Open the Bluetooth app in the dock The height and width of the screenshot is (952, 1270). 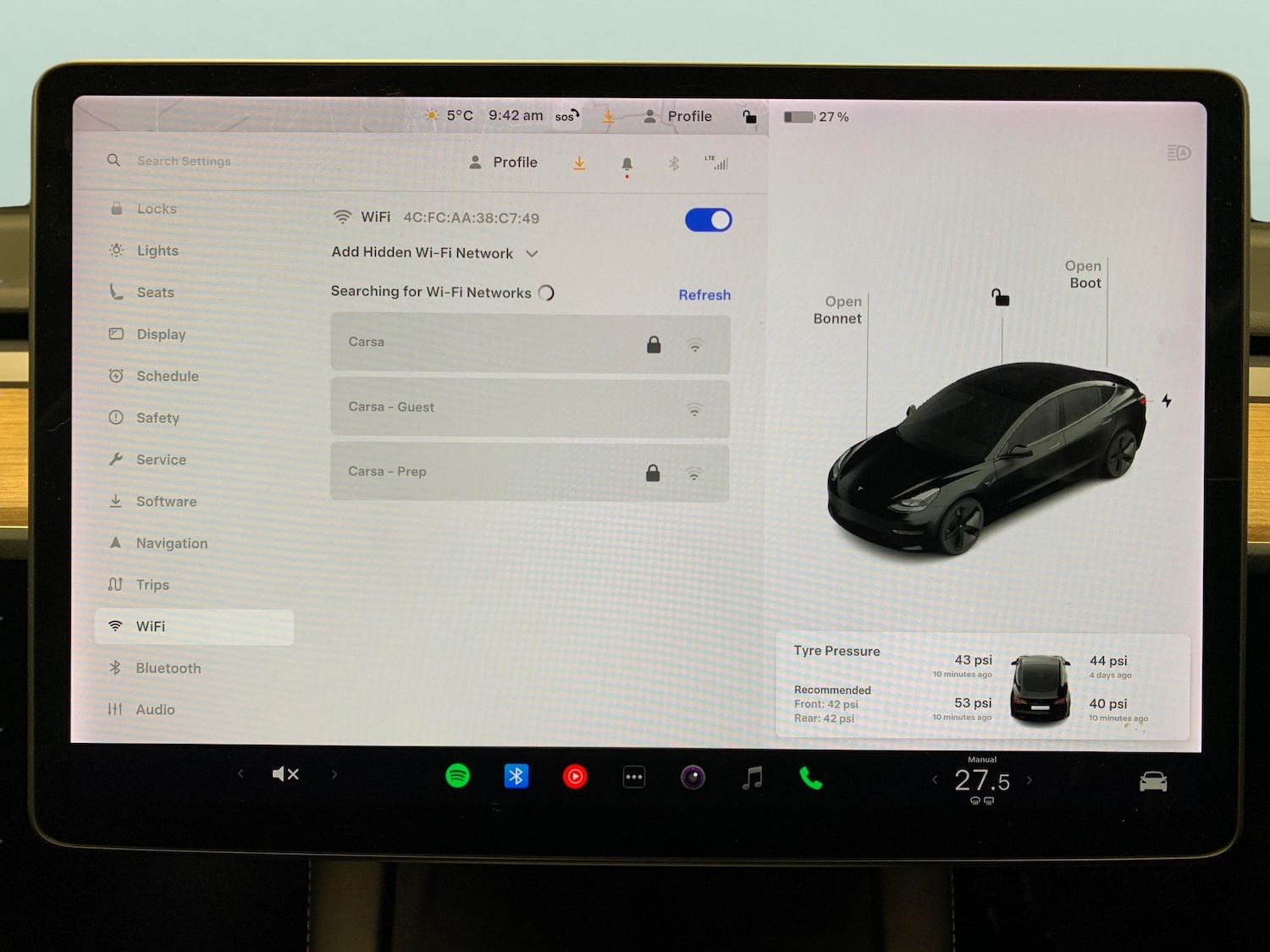pyautogui.click(x=516, y=775)
